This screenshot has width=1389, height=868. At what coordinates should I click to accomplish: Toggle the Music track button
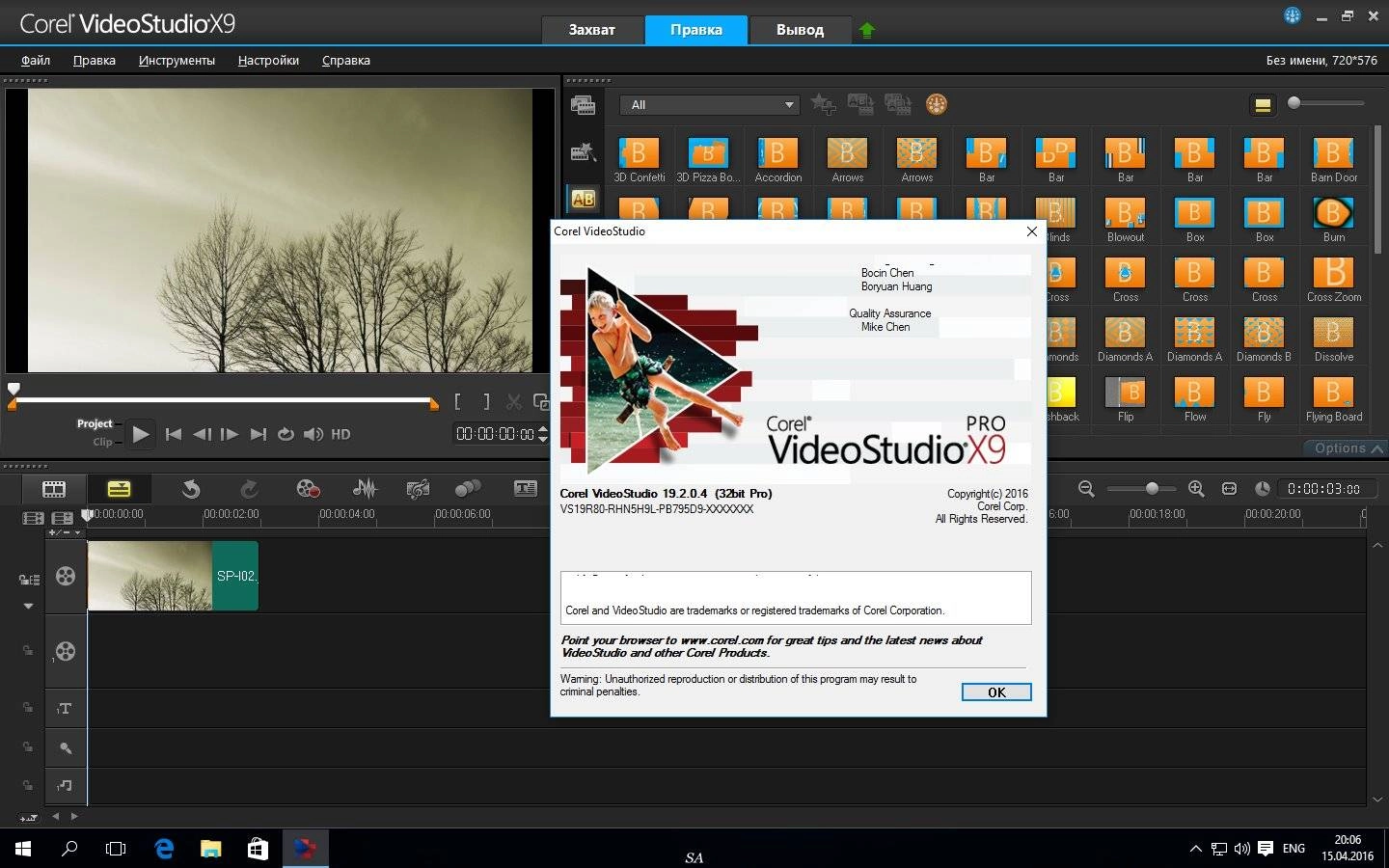click(66, 786)
